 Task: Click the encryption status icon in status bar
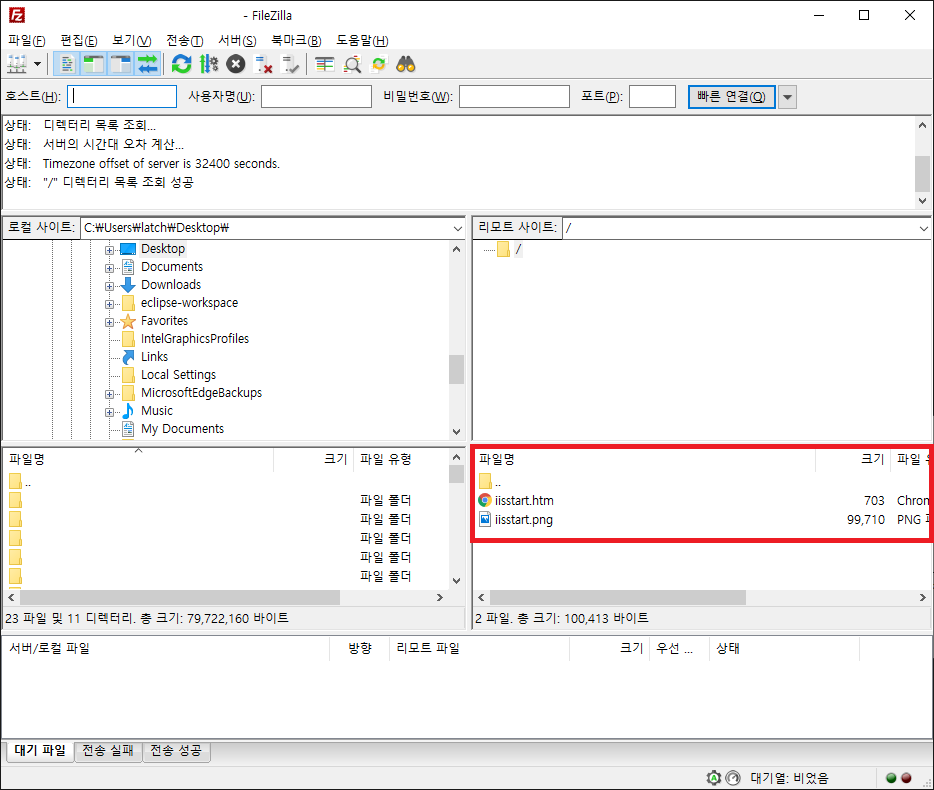(714, 777)
